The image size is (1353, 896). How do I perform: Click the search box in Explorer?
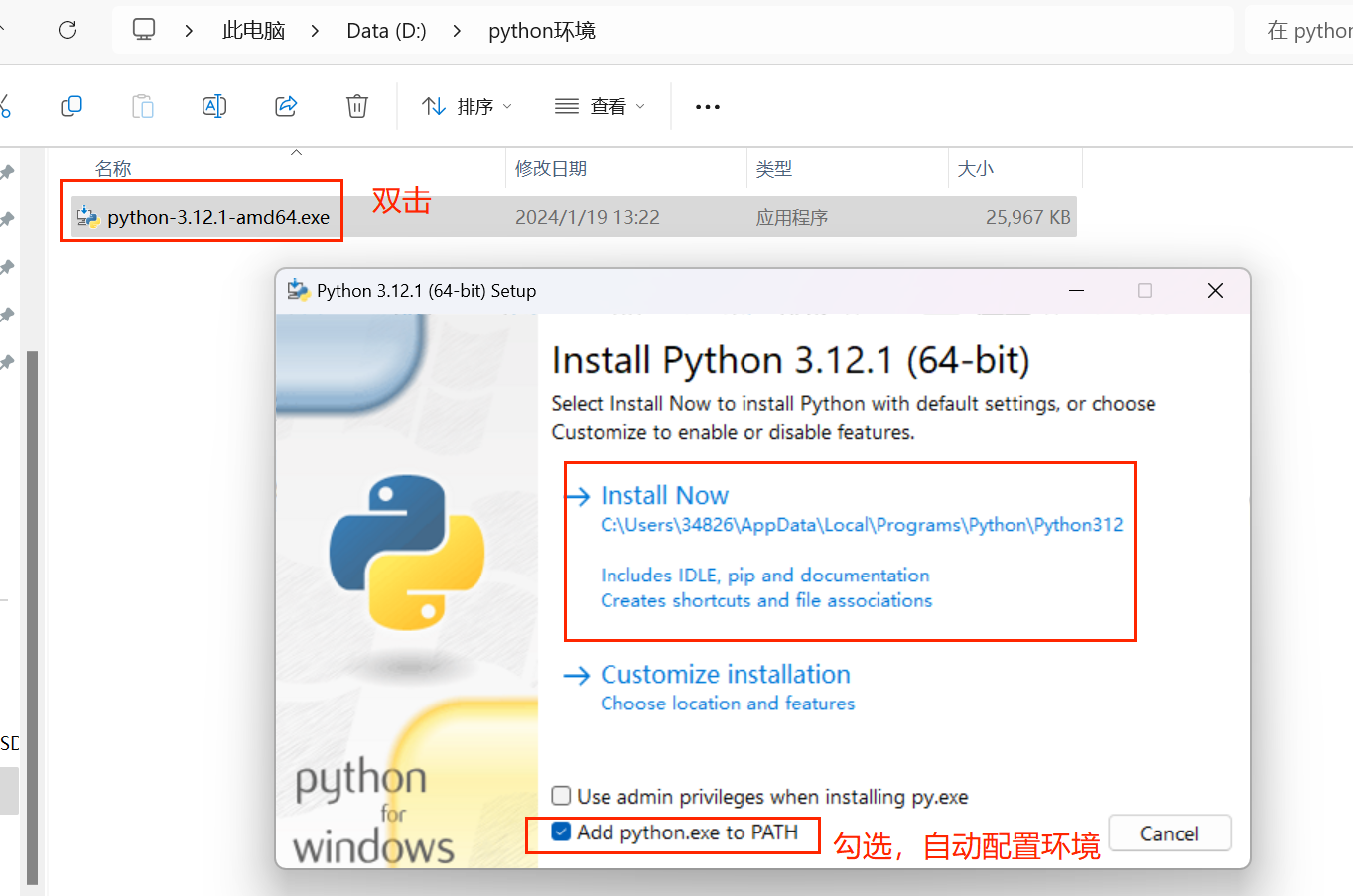pyautogui.click(x=1298, y=31)
